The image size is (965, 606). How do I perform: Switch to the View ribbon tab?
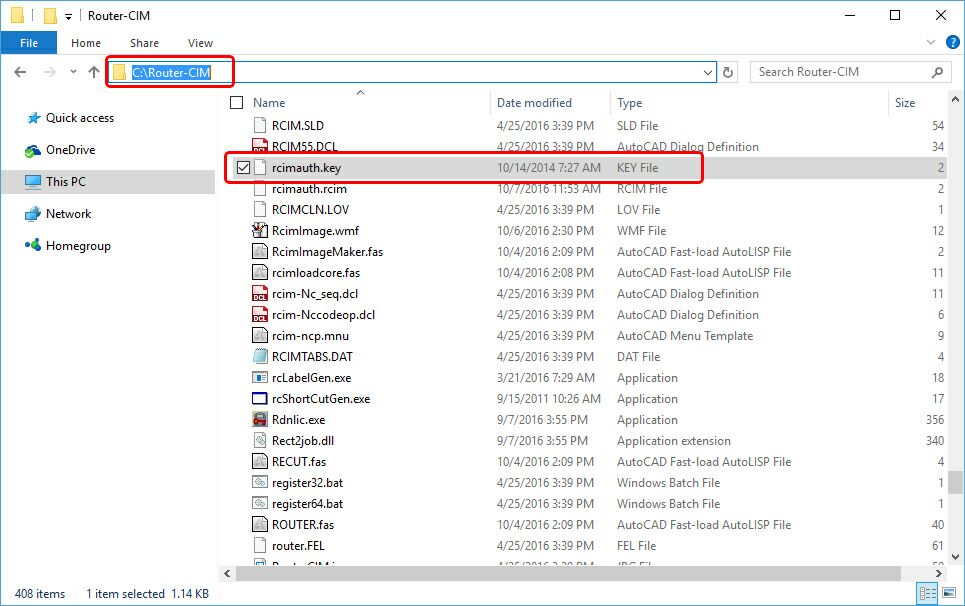coord(200,43)
